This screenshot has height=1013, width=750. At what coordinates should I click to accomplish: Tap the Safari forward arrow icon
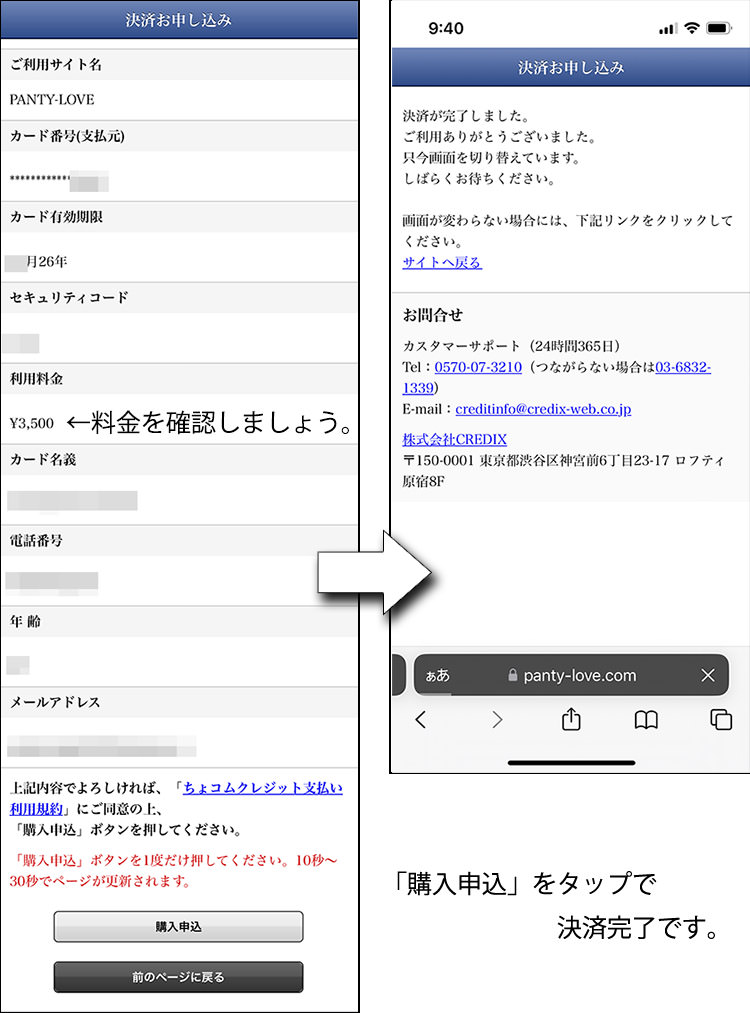497,719
